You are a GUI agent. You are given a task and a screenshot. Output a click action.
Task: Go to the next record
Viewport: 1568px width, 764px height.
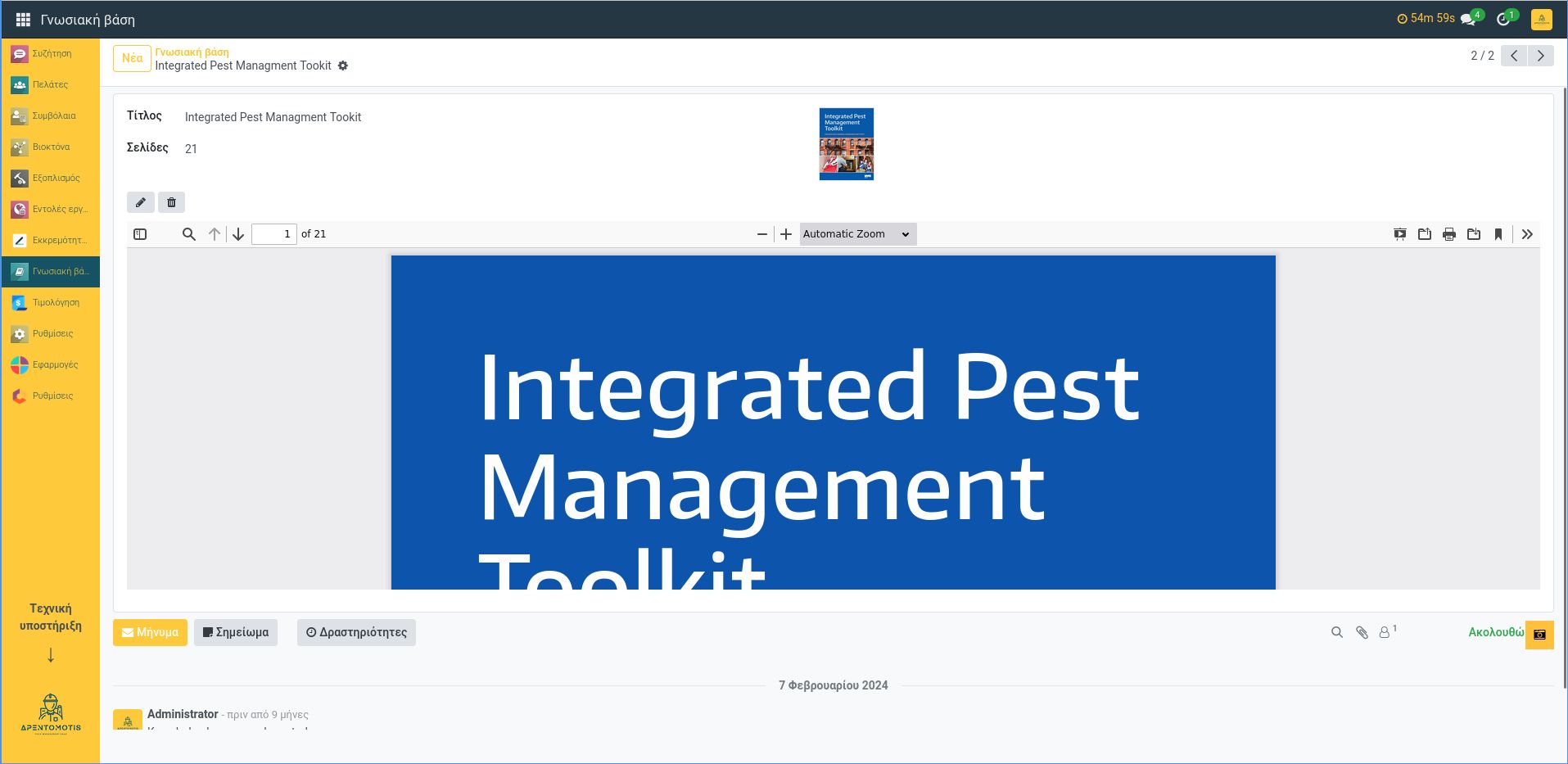(x=1540, y=56)
